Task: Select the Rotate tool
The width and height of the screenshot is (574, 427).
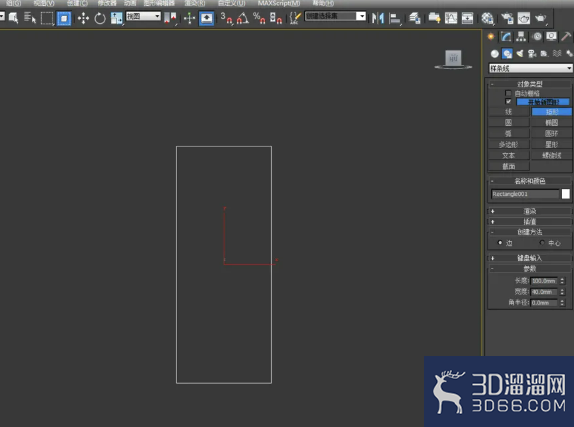Action: [100, 18]
